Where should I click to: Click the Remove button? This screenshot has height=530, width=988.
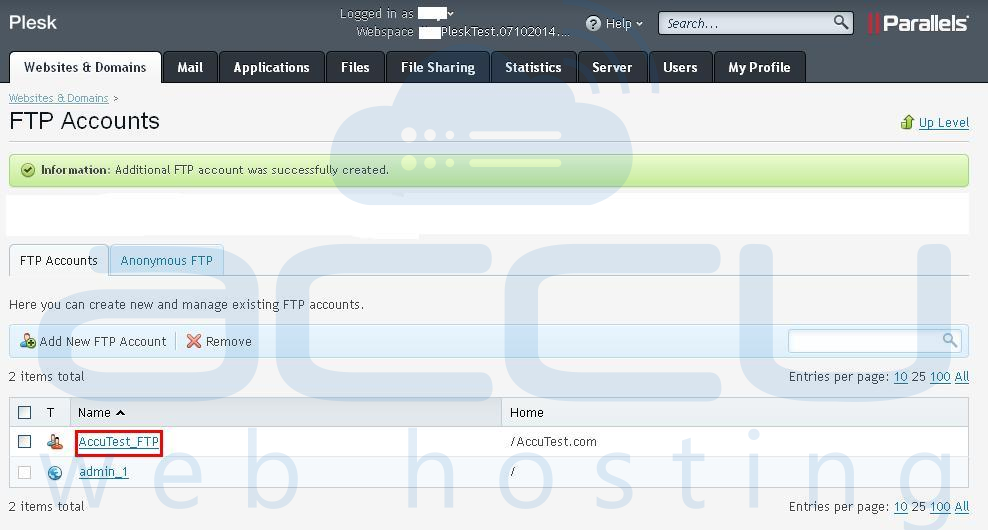click(219, 341)
